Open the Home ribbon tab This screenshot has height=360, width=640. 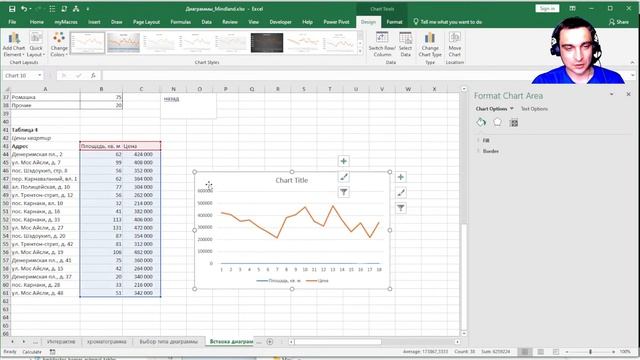point(36,22)
